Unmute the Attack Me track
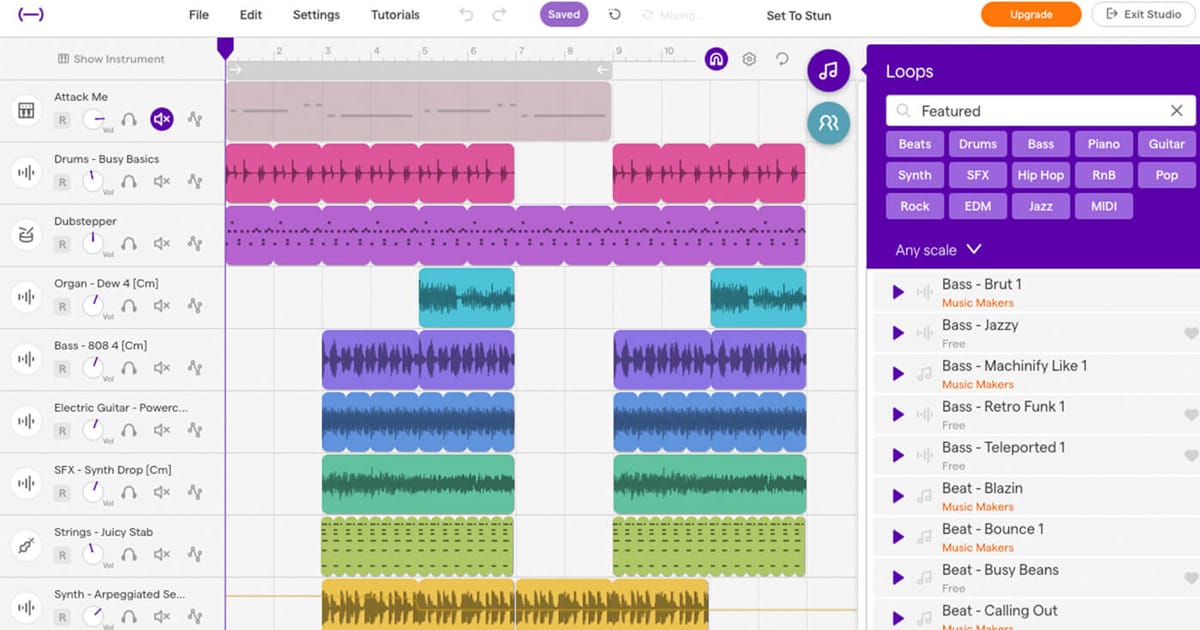1200x630 pixels. tap(162, 120)
